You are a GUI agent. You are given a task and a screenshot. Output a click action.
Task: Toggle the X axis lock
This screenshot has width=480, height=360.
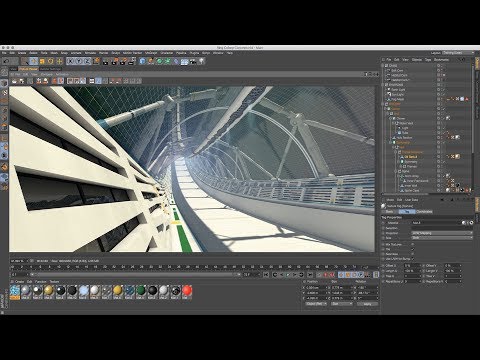coord(70,61)
